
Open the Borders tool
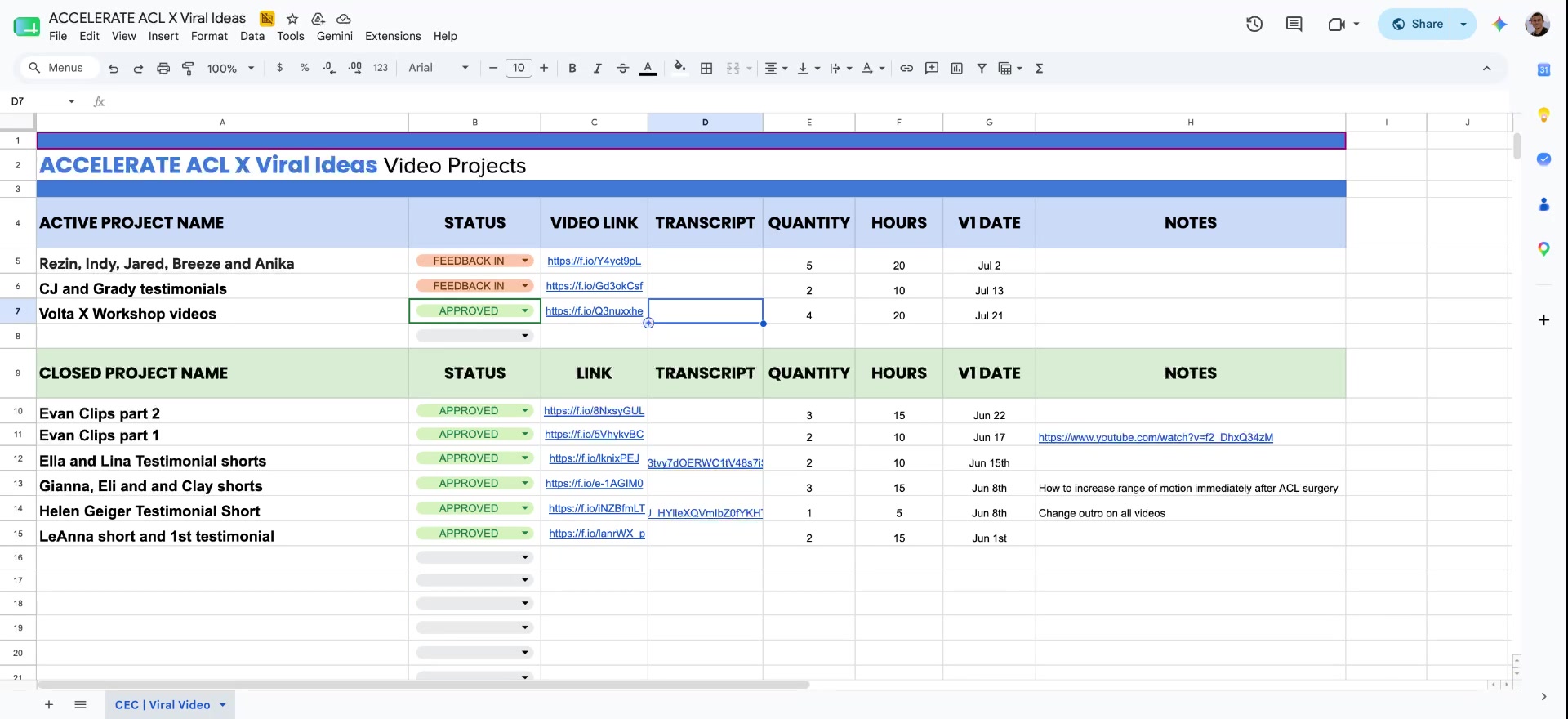(706, 69)
